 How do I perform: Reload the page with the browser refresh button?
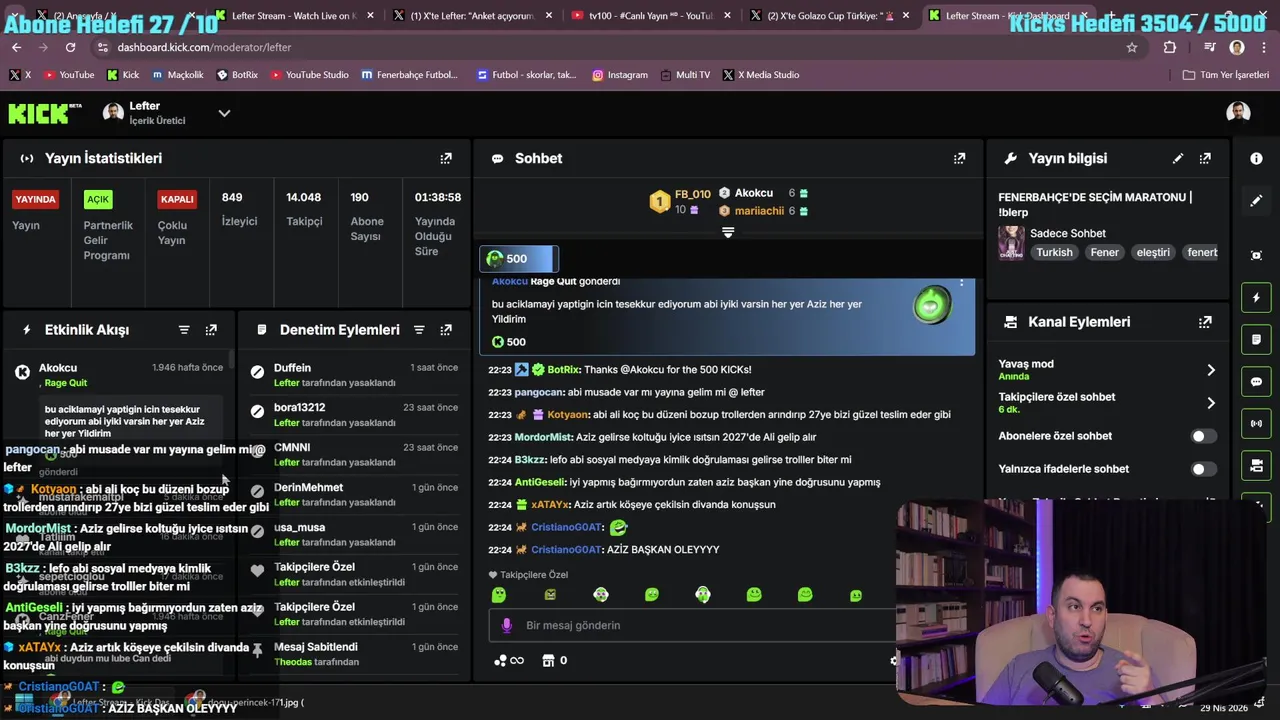coord(70,47)
